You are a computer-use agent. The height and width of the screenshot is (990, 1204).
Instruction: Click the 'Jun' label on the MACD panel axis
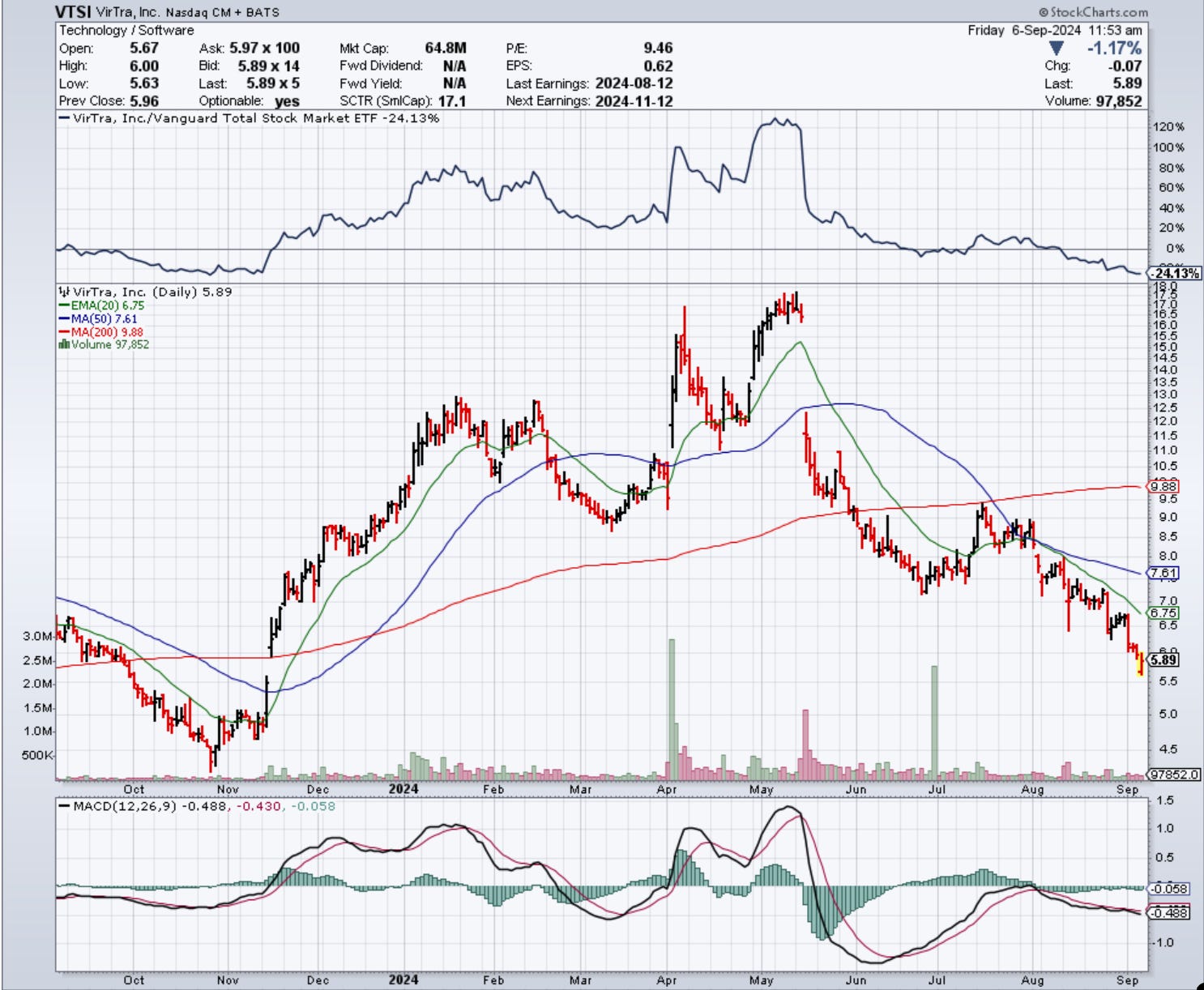(856, 980)
